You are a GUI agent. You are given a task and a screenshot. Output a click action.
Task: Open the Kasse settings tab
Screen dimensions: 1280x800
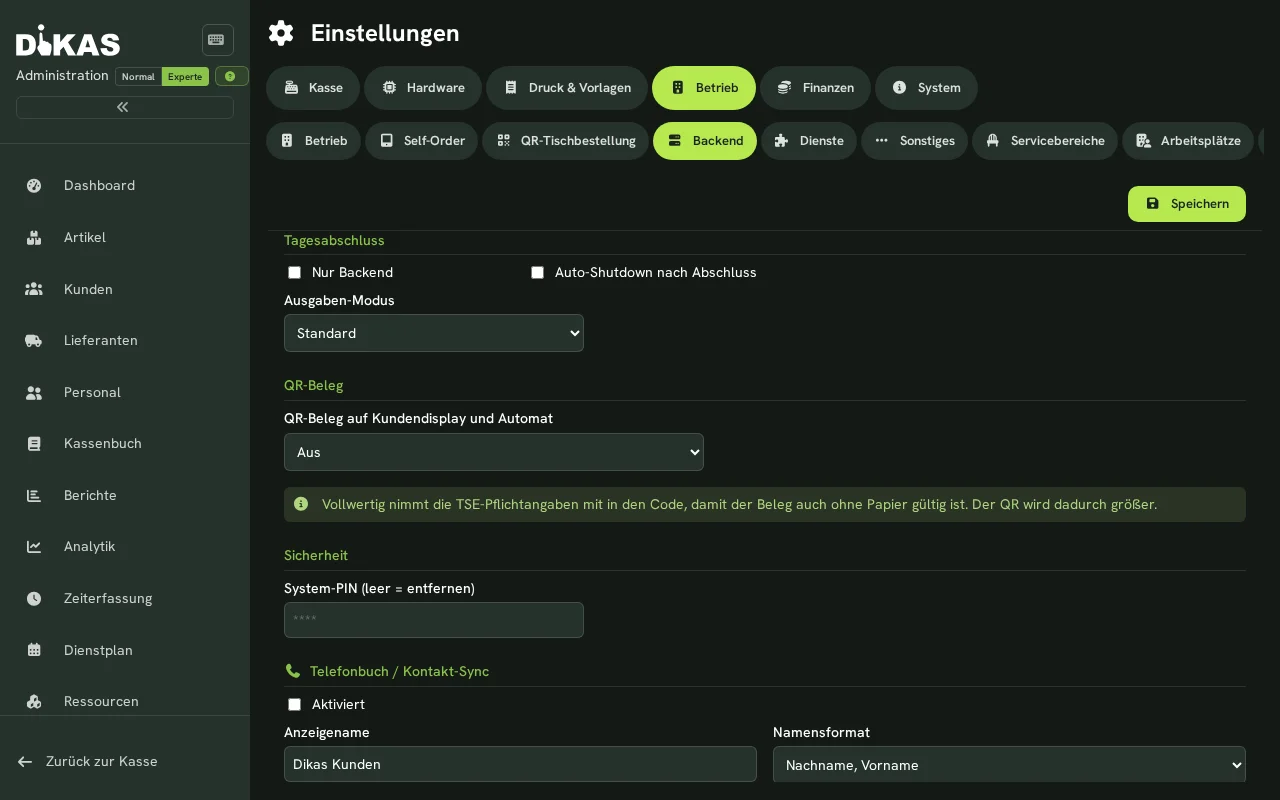coord(313,88)
